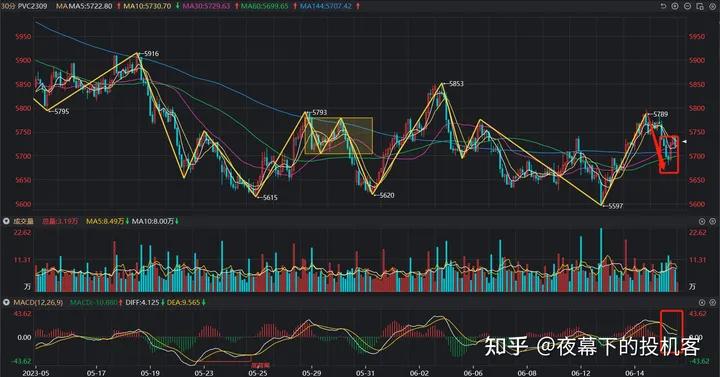This screenshot has height=377, width=720.
Task: Click first settings icon on volume panel right
Action: (702, 221)
